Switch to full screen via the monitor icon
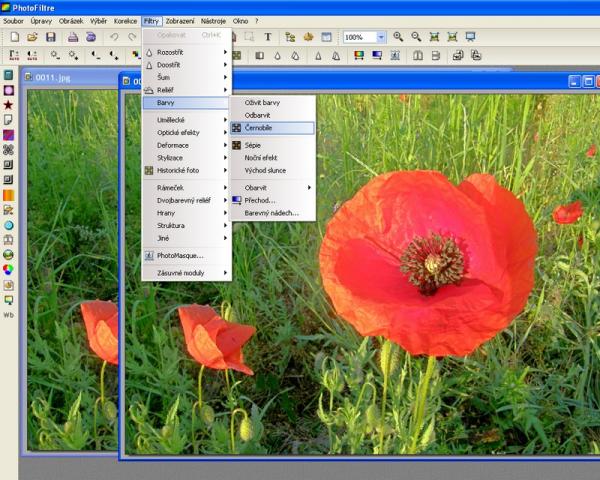 coord(470,37)
